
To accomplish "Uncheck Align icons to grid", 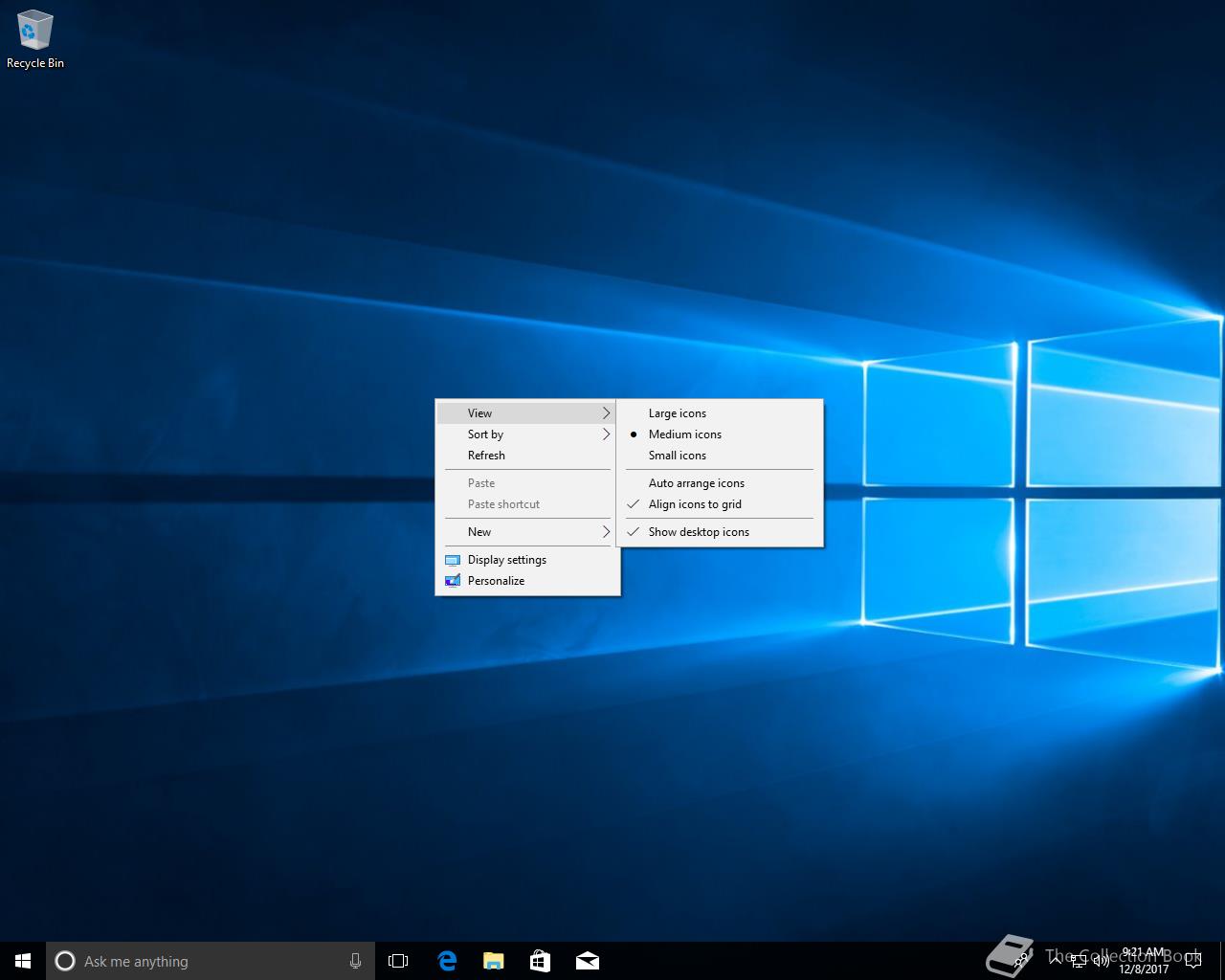I will click(695, 504).
